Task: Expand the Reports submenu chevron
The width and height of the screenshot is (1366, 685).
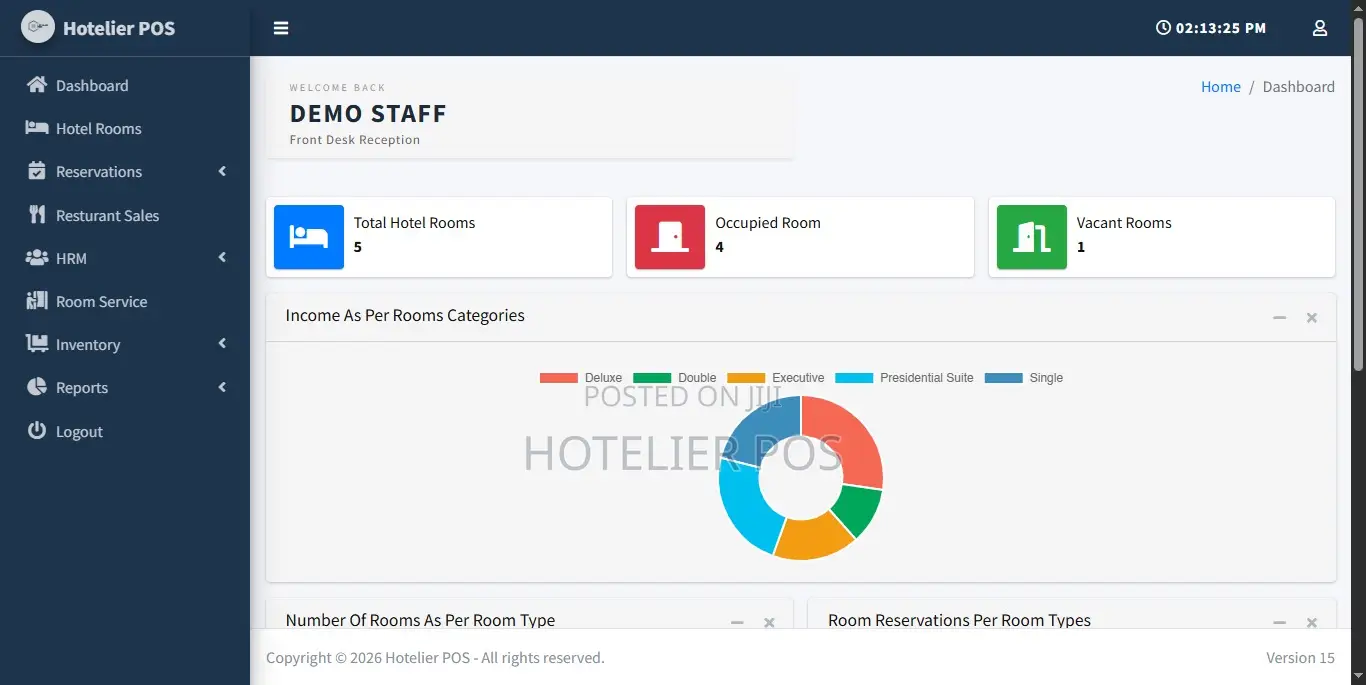Action: 222,387
